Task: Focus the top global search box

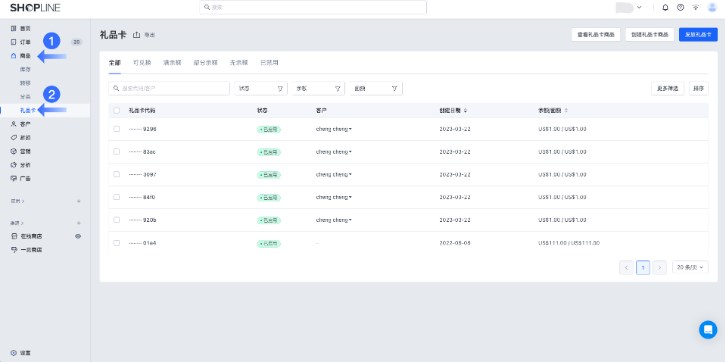Action: [x=313, y=7]
